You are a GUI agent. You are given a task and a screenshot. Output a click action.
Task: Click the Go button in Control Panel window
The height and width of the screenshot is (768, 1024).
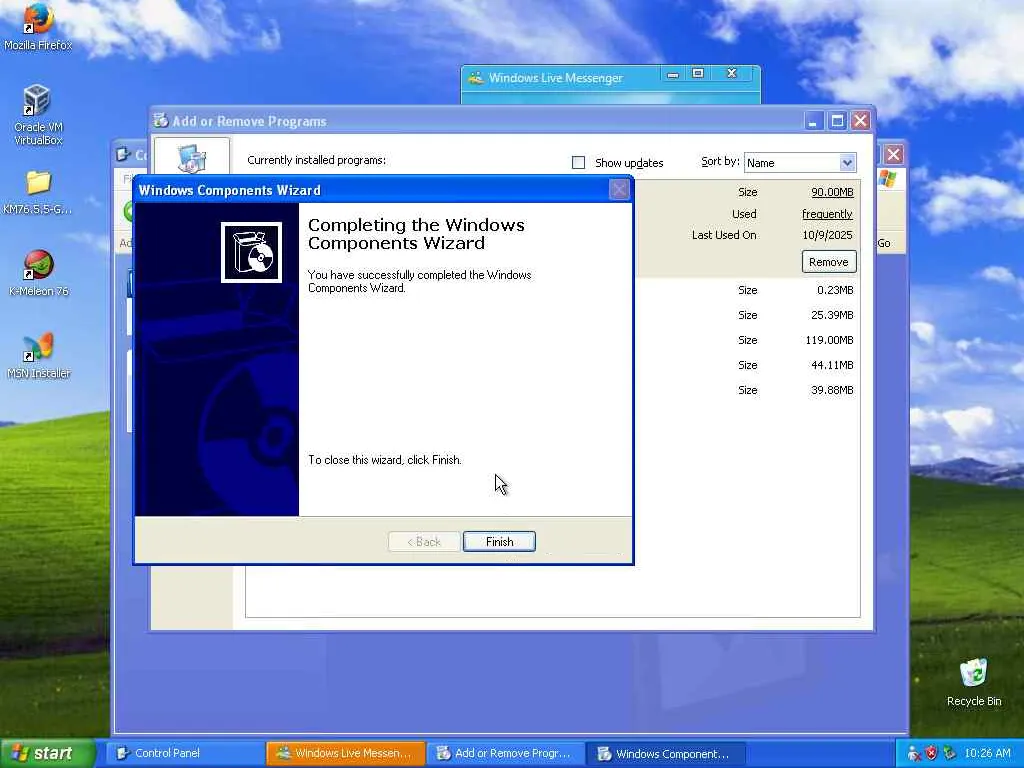pos(884,243)
